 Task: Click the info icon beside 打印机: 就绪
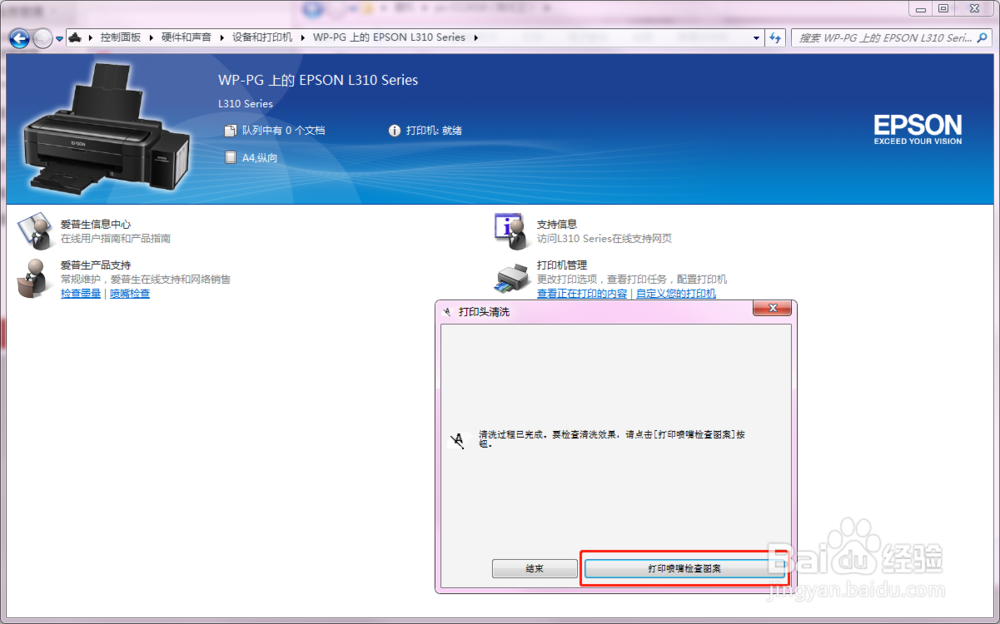click(x=394, y=131)
